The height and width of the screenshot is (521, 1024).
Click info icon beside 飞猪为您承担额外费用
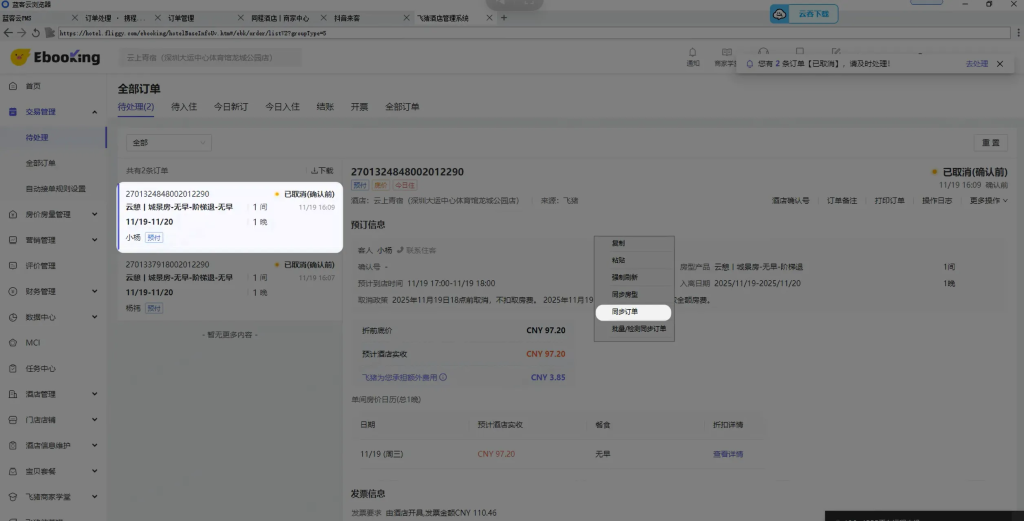[x=443, y=378]
